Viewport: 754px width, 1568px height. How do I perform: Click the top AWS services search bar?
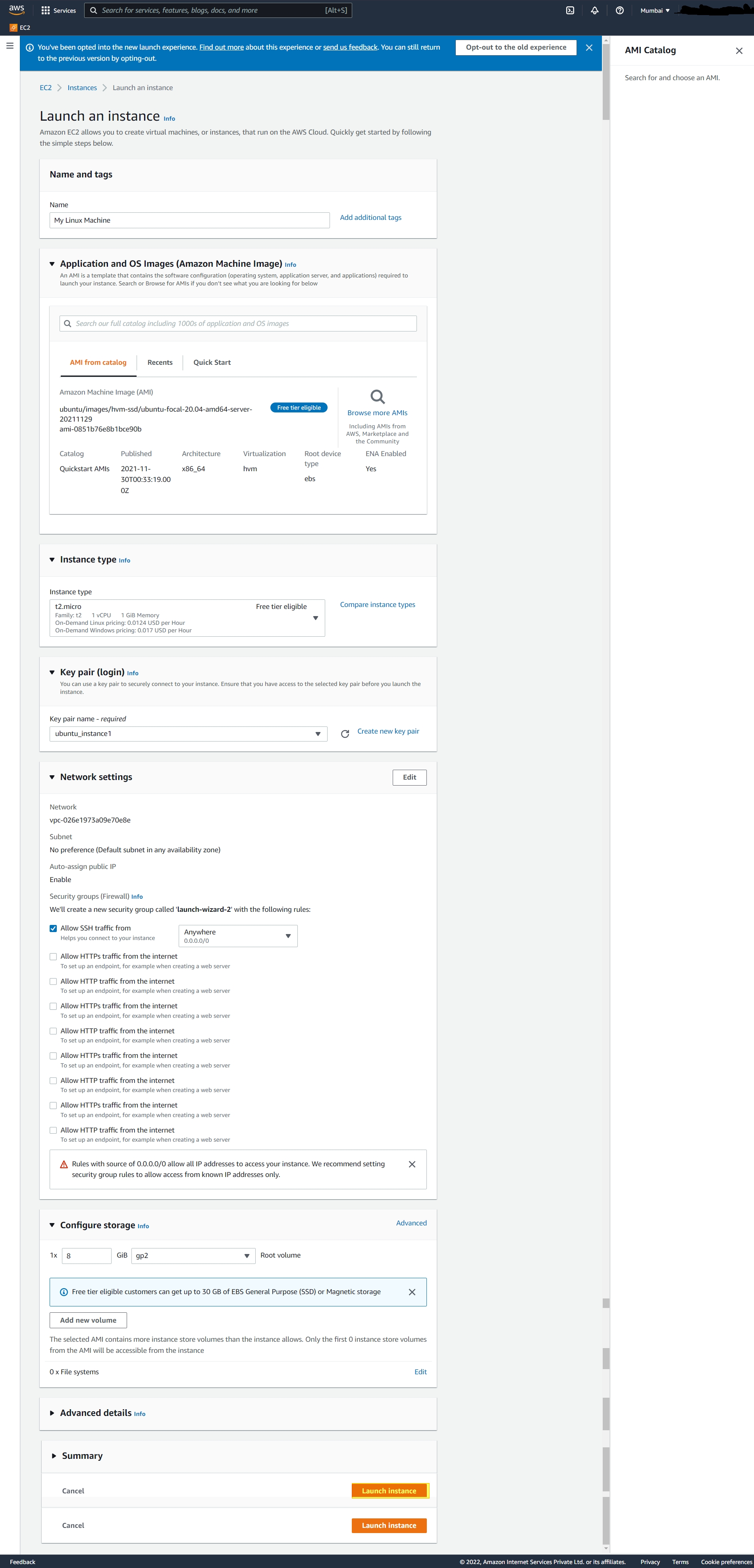pos(218,10)
